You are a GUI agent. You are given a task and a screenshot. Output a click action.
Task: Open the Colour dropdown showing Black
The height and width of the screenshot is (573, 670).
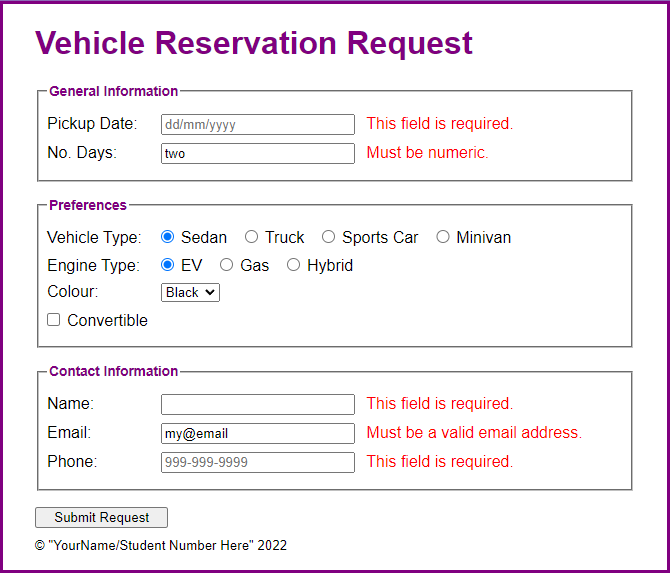(190, 292)
